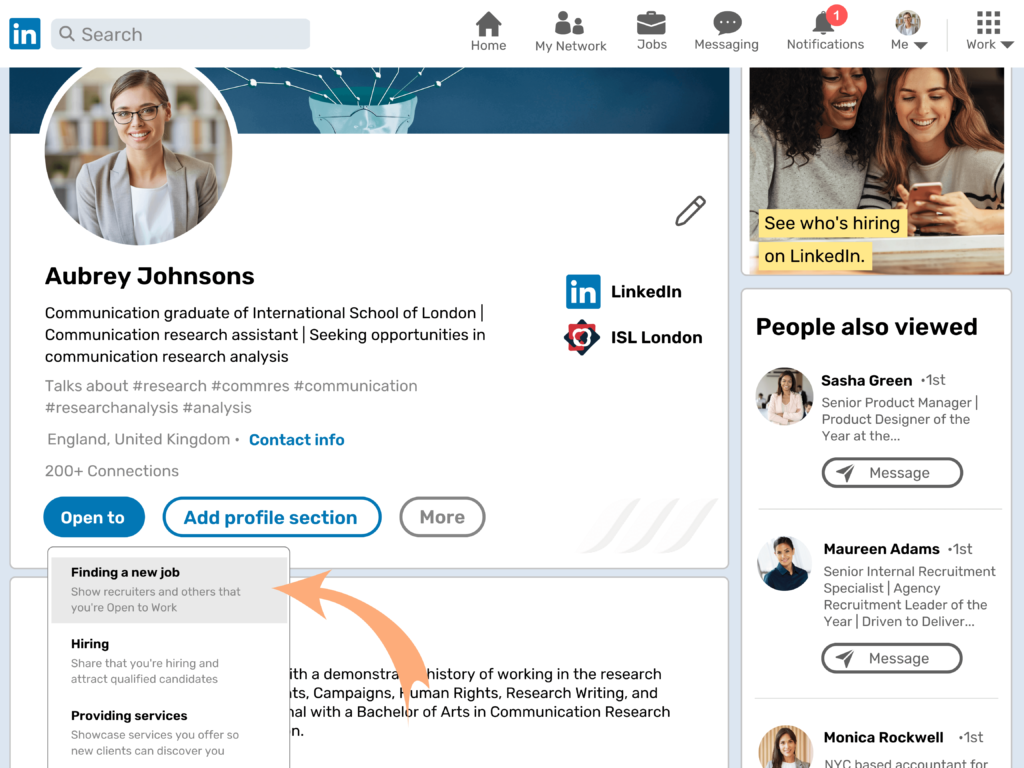Open Contact info
1024x768 pixels.
click(x=296, y=439)
